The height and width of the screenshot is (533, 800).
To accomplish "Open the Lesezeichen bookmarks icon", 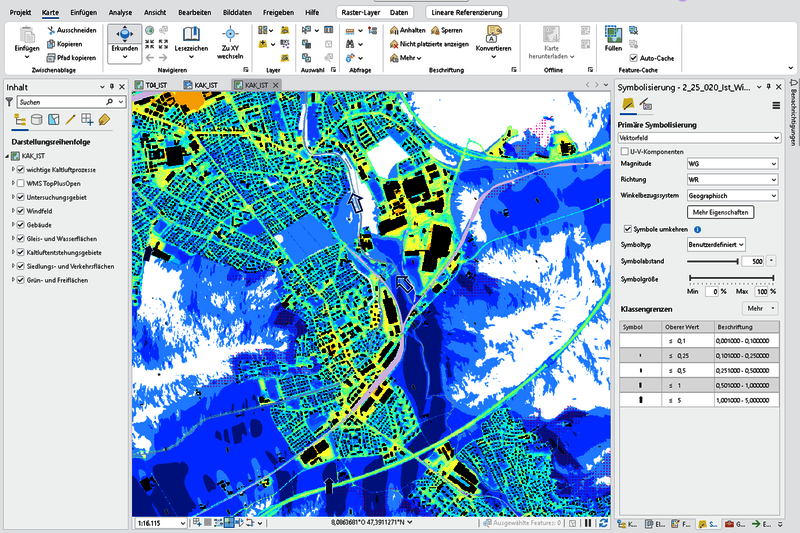I will [x=191, y=35].
